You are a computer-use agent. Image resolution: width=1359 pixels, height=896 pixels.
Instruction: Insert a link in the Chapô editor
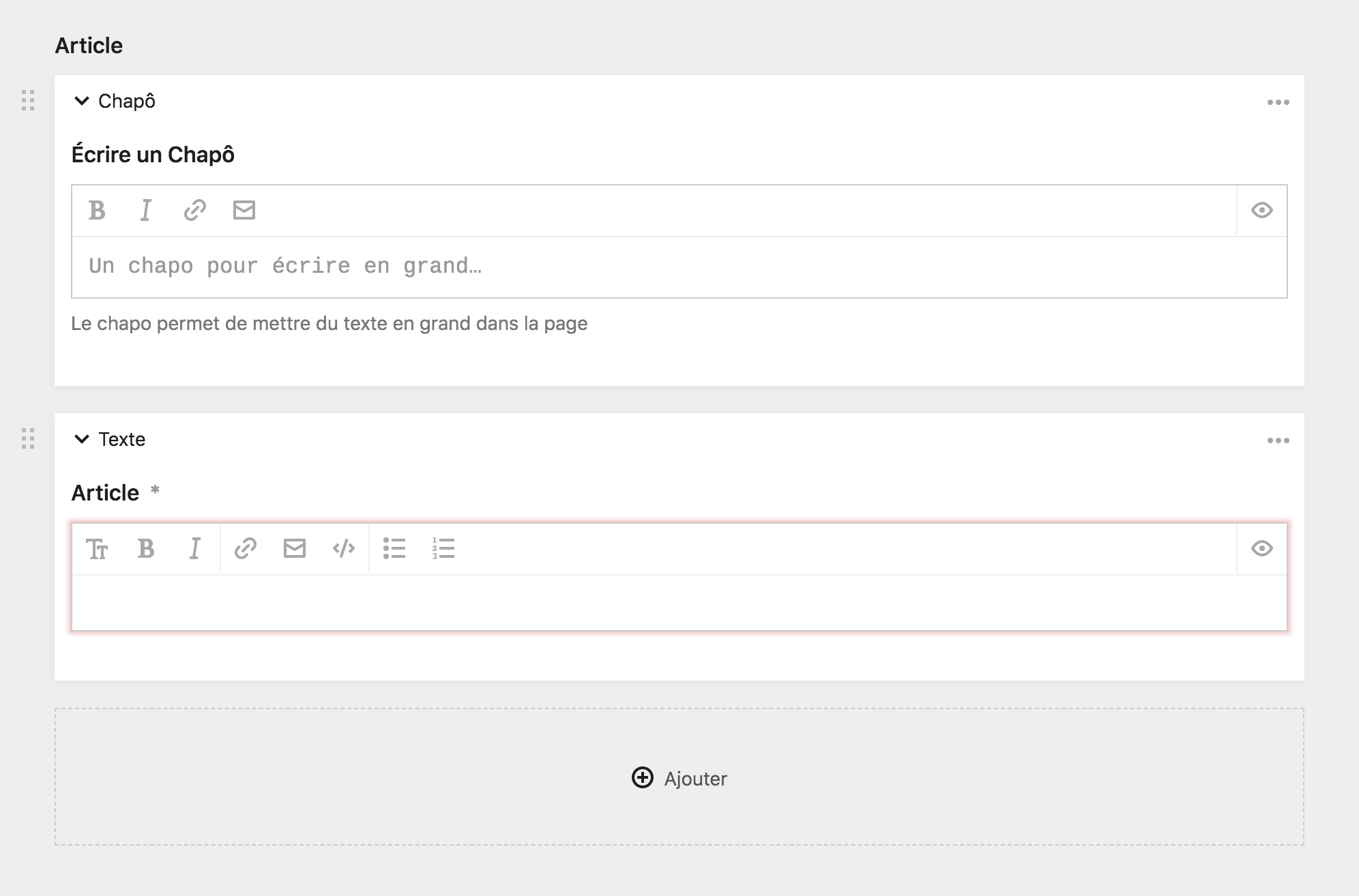[195, 210]
